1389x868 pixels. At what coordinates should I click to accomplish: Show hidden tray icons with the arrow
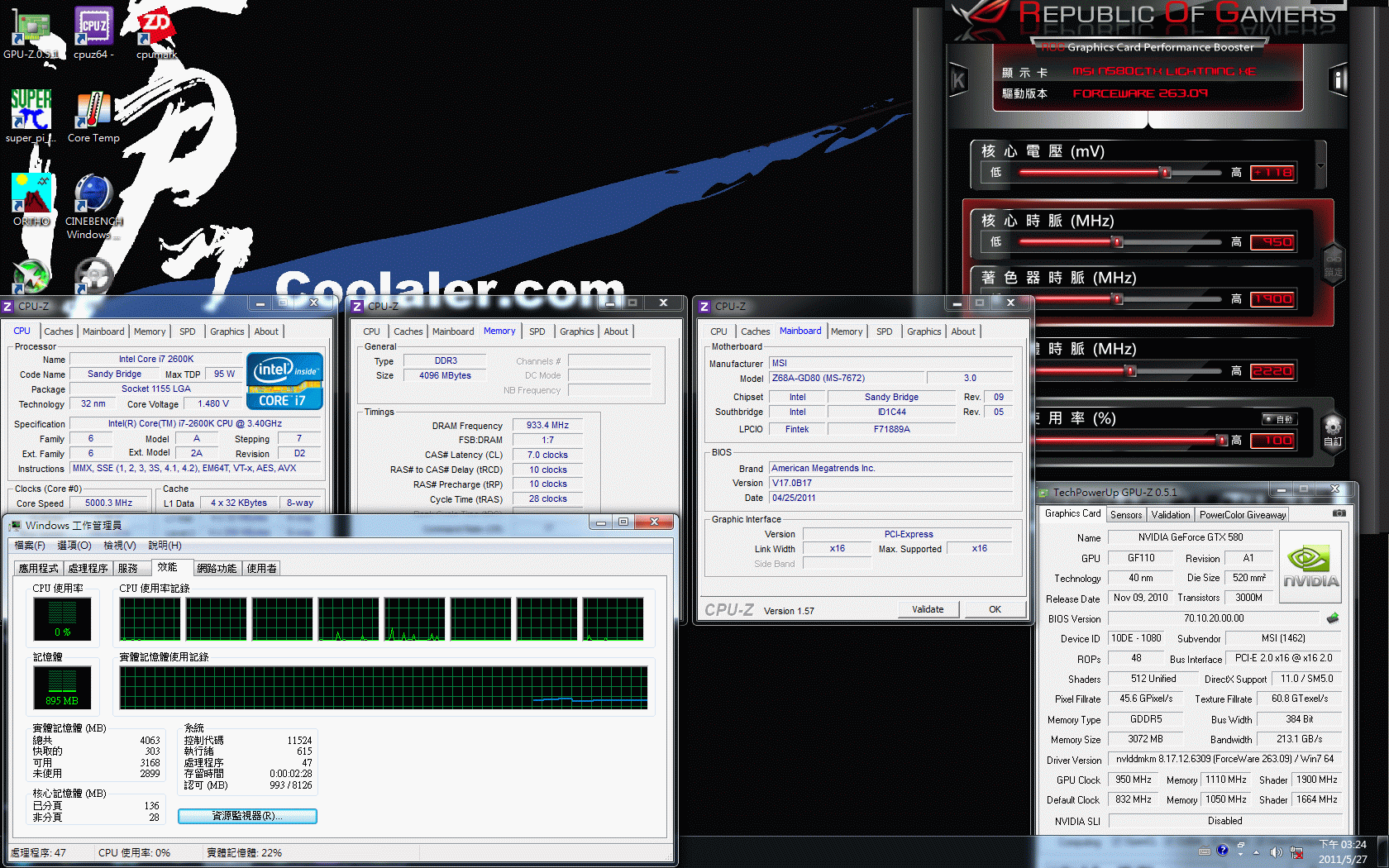(x=1257, y=851)
